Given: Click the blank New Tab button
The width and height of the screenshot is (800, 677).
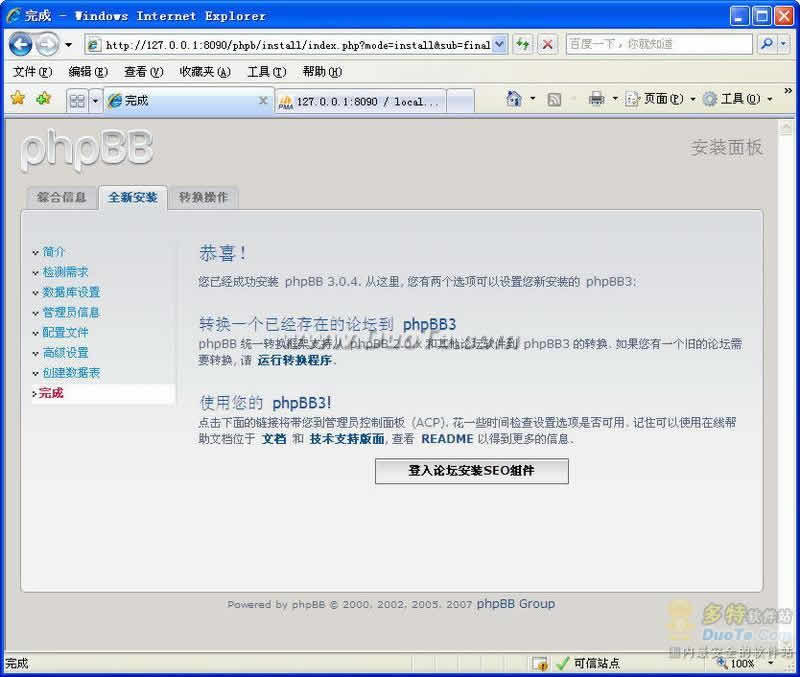Looking at the screenshot, I should click(x=460, y=102).
